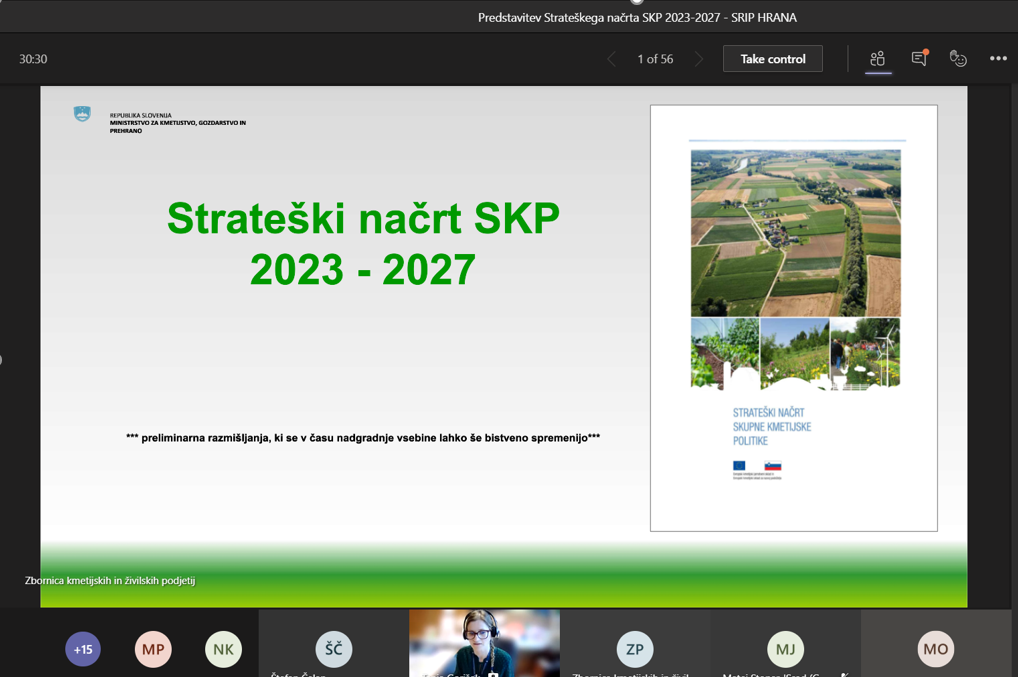Viewport: 1018px width, 677px height.
Task: Click the video tile of the woman with headset
Action: pos(484,643)
